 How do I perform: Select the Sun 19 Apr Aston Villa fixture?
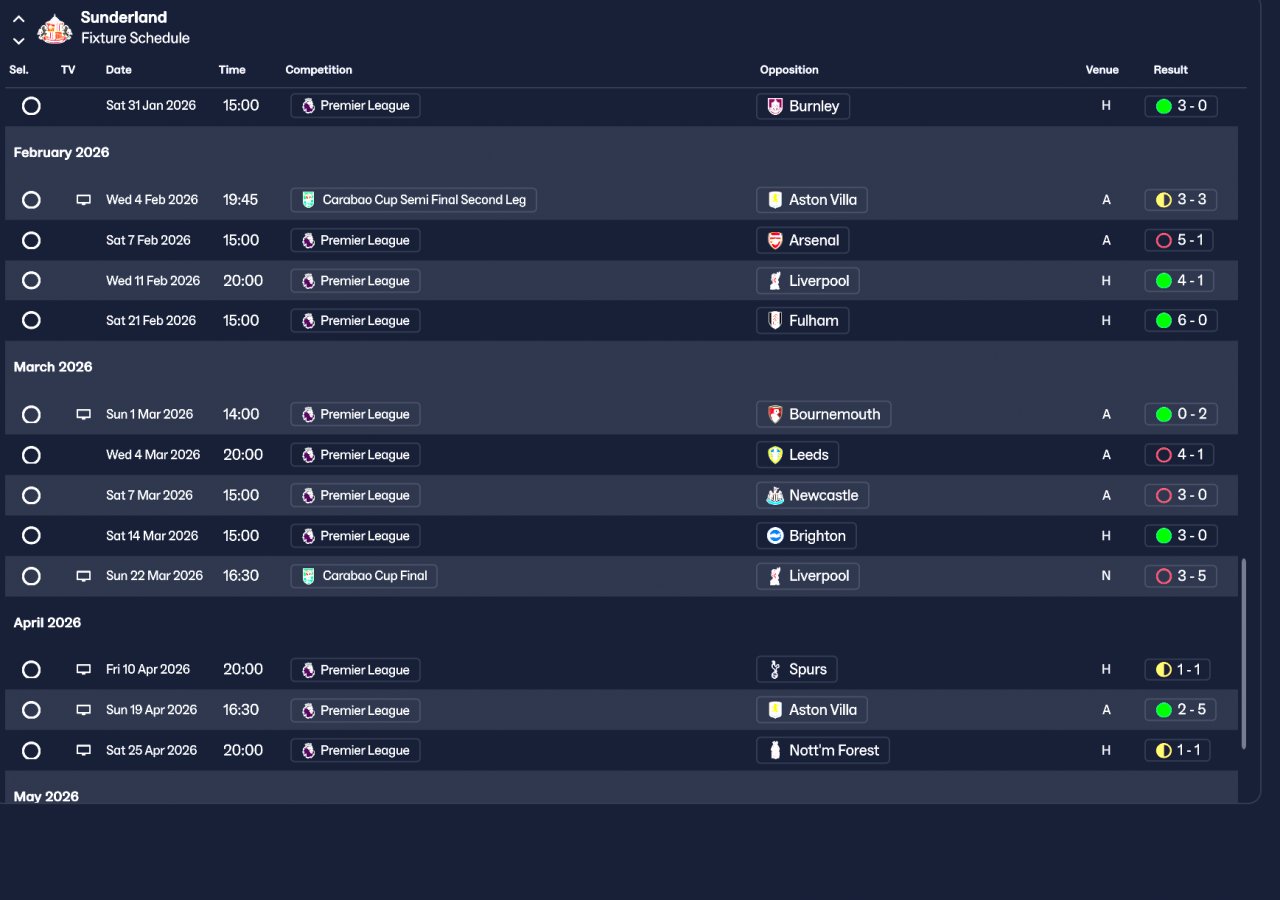(x=31, y=710)
